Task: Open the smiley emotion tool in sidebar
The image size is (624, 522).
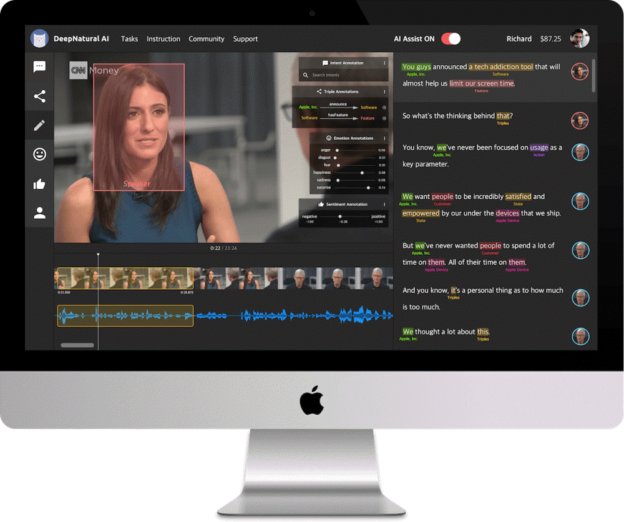Action: (40, 154)
